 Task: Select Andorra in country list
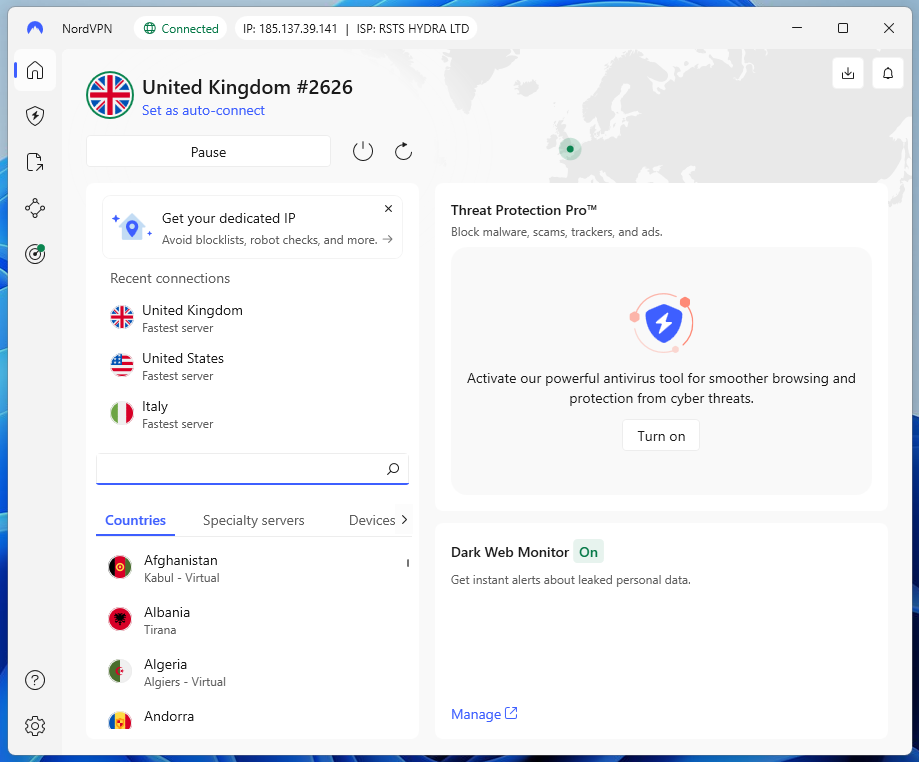click(252, 718)
